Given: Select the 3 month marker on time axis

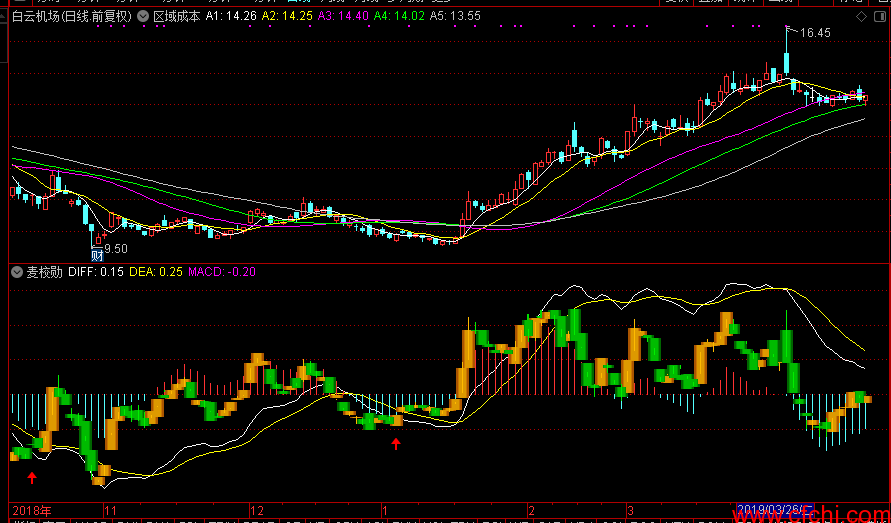Looking at the screenshot, I should click(x=631, y=509).
